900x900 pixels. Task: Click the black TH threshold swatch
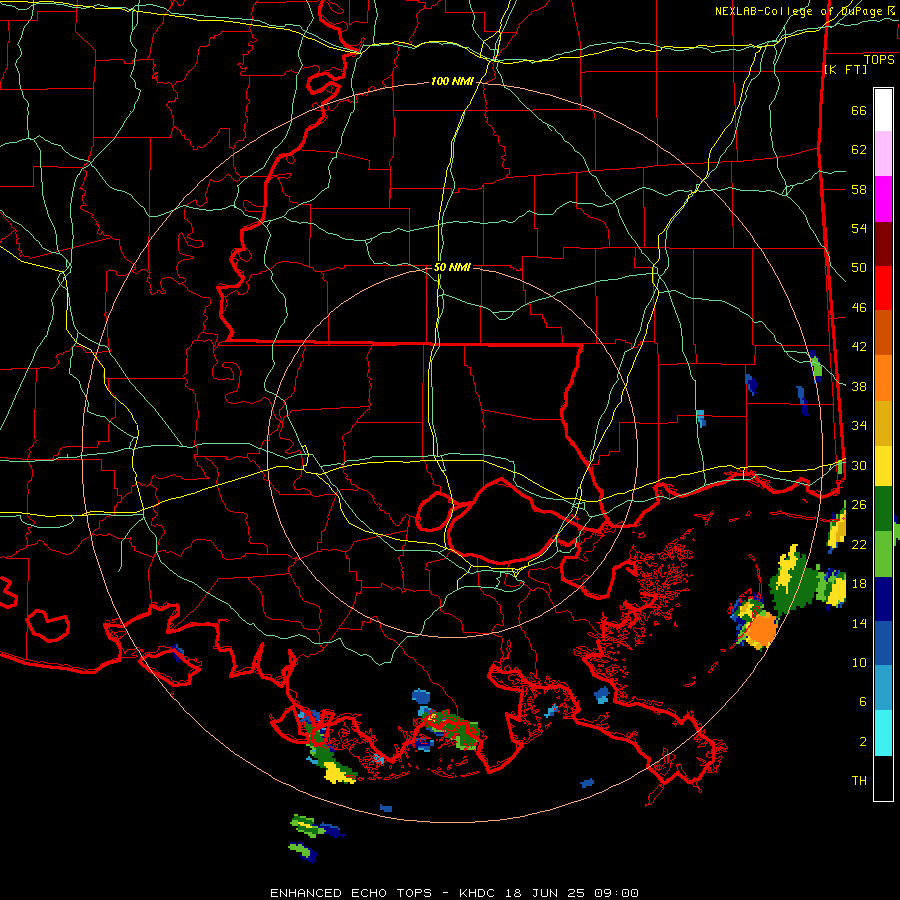pyautogui.click(x=883, y=778)
